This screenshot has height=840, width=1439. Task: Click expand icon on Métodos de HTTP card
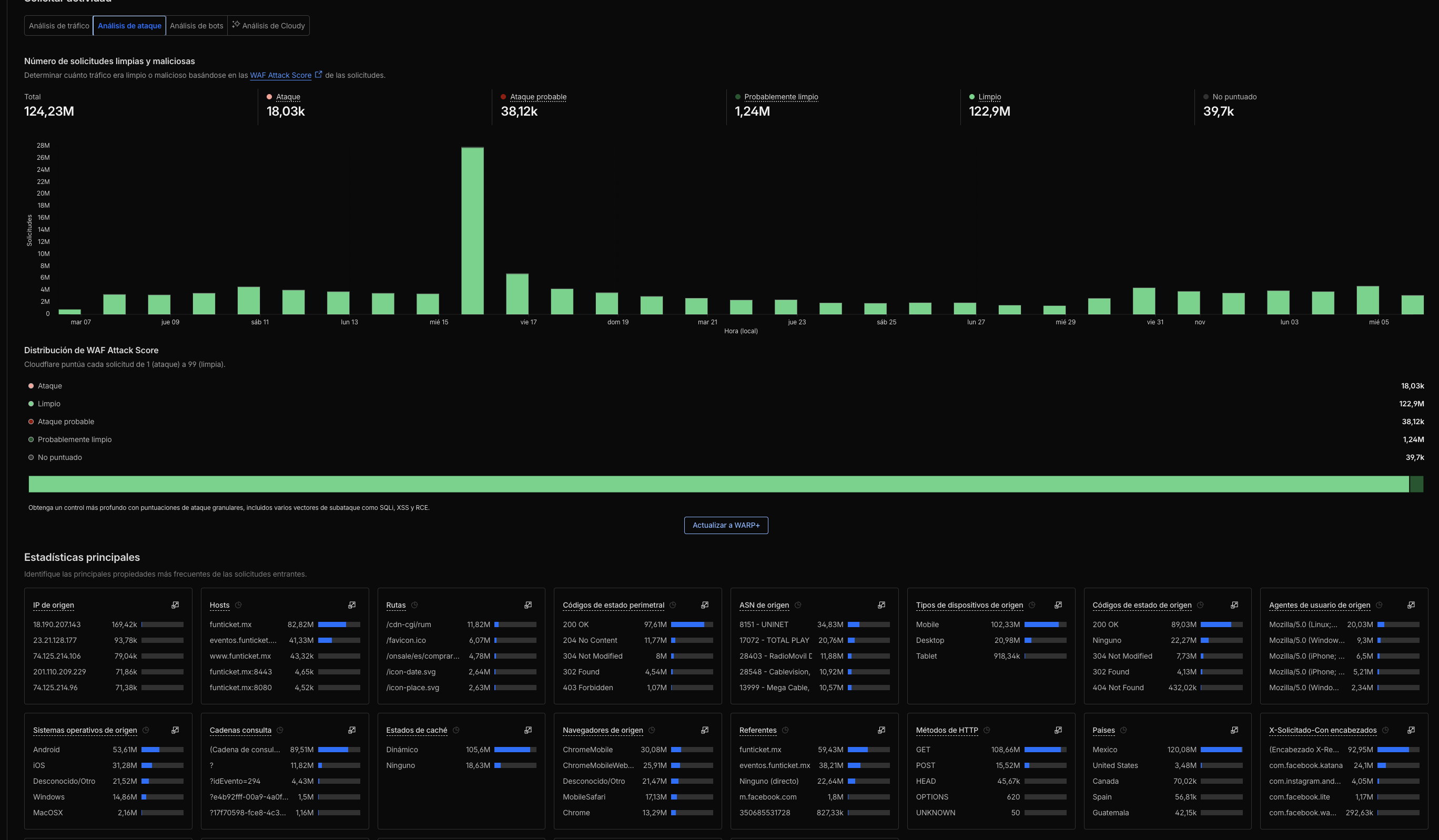click(x=1058, y=730)
